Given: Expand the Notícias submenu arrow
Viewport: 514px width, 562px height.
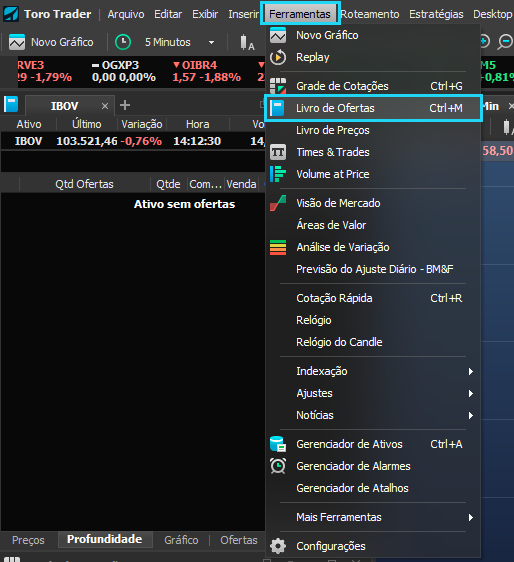Looking at the screenshot, I should (471, 415).
